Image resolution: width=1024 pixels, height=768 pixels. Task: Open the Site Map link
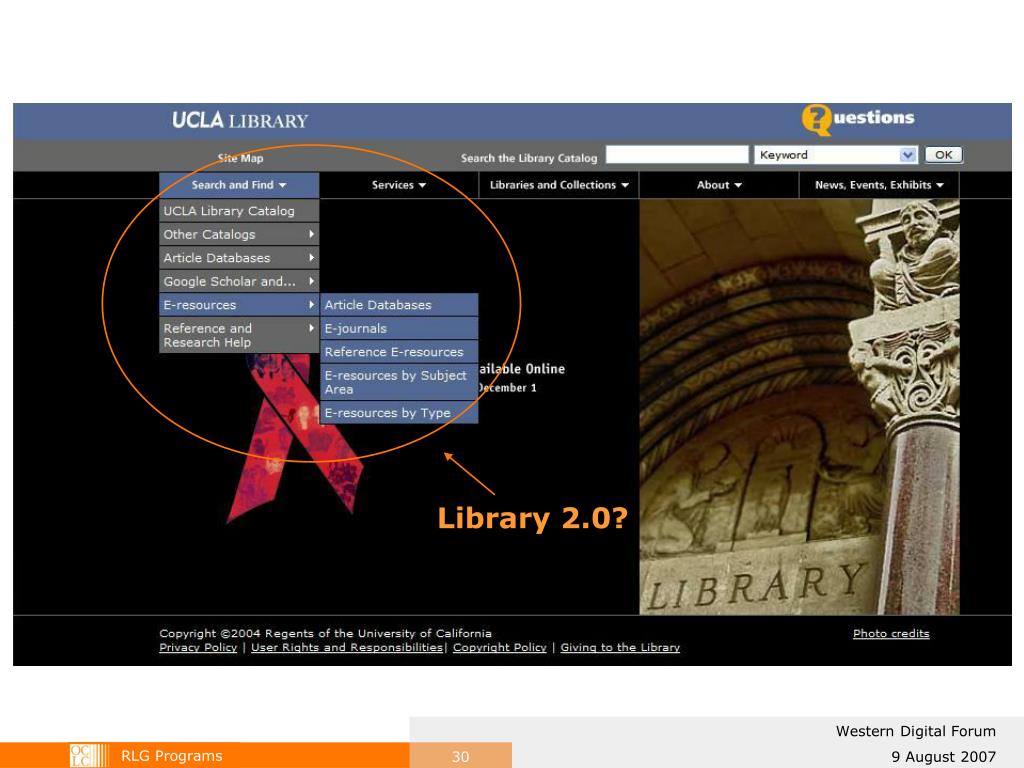pyautogui.click(x=240, y=158)
